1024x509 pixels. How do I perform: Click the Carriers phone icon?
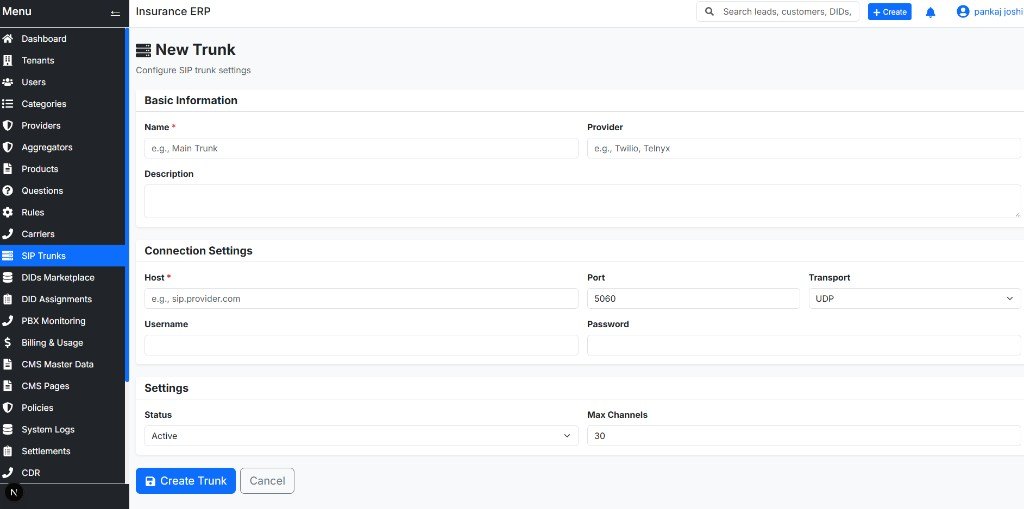[x=8, y=234]
